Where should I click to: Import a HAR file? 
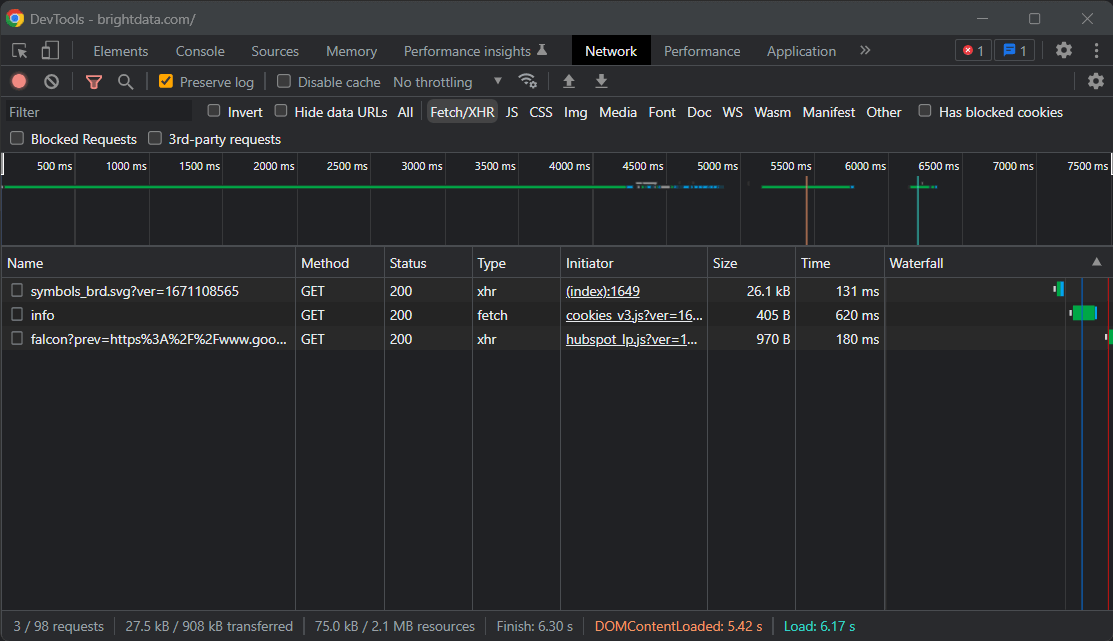click(569, 81)
